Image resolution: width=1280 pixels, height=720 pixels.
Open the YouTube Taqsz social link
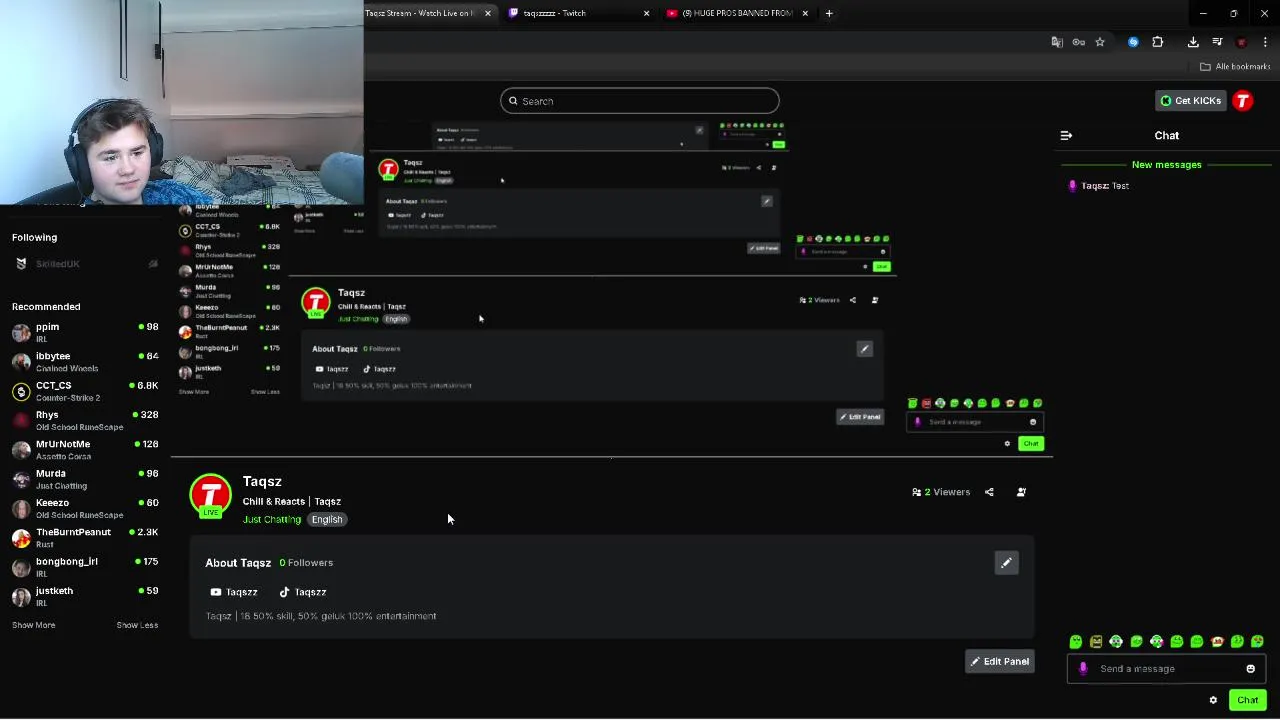[x=234, y=592]
